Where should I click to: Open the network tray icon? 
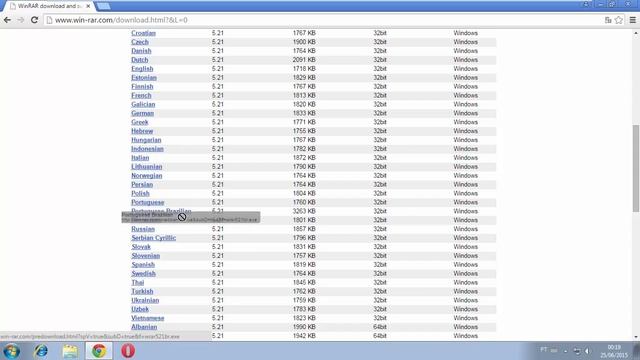(x=577, y=351)
